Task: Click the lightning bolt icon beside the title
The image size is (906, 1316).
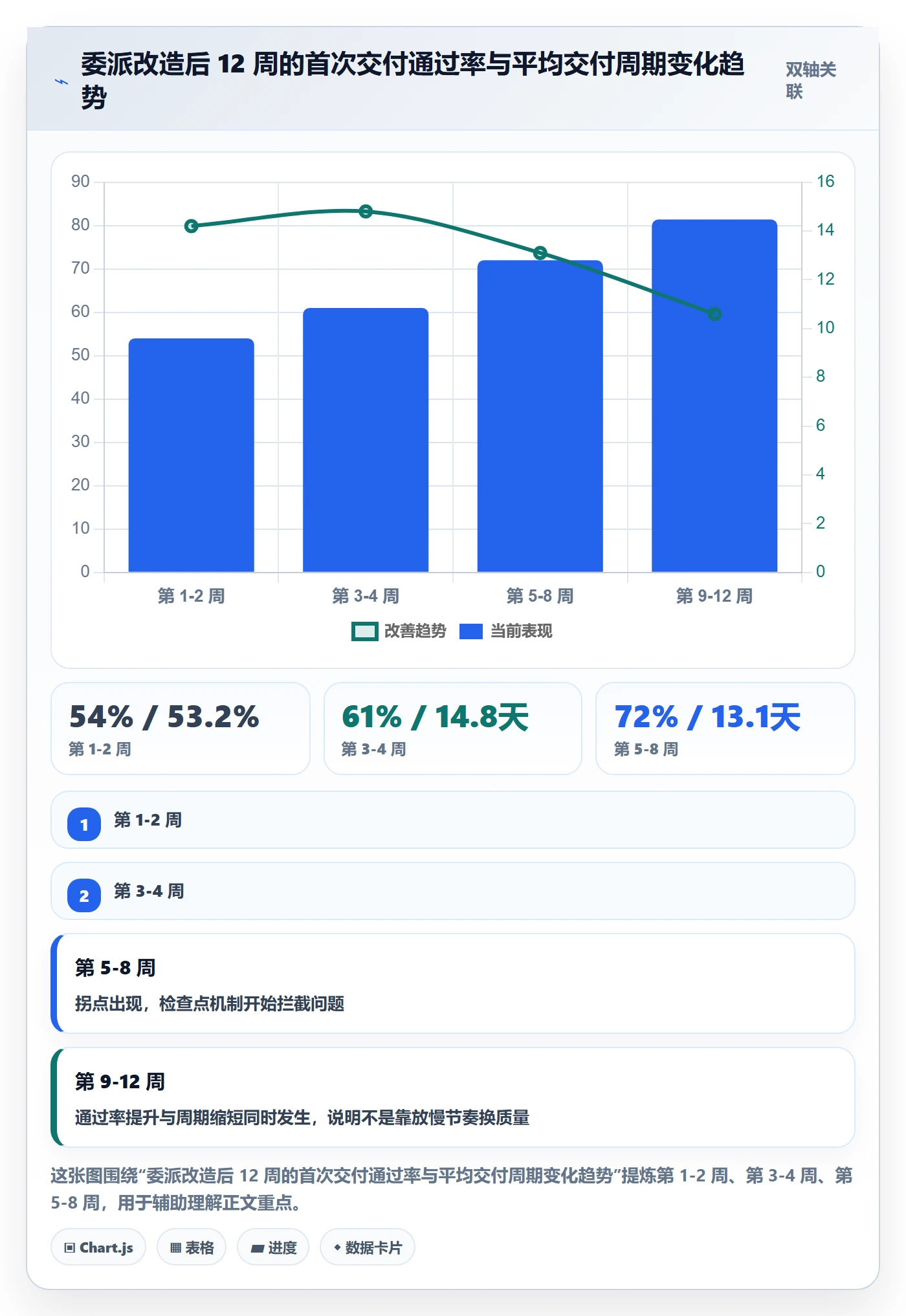Action: [61, 82]
